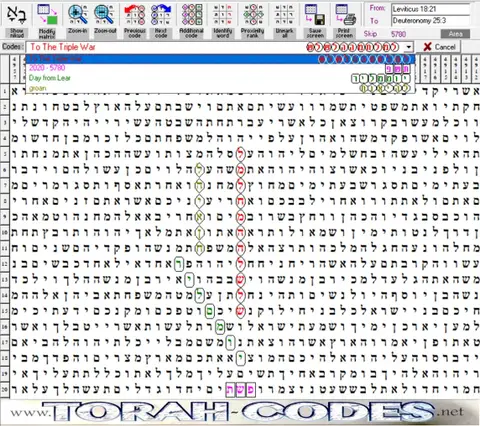Open the Proximity rank tool

(x=253, y=14)
